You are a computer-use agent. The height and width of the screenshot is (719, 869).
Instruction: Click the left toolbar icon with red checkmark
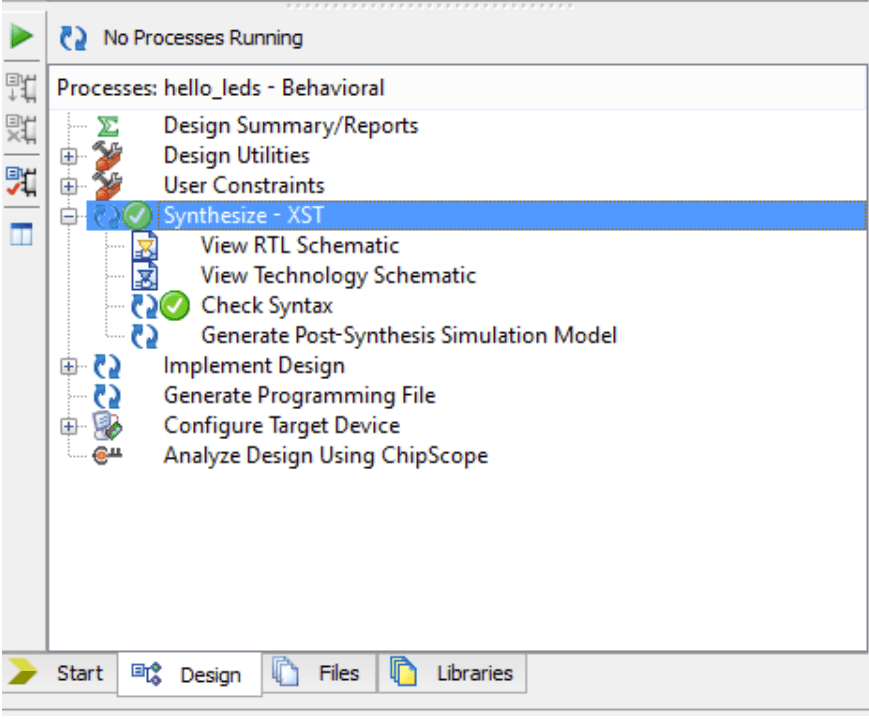[x=21, y=180]
